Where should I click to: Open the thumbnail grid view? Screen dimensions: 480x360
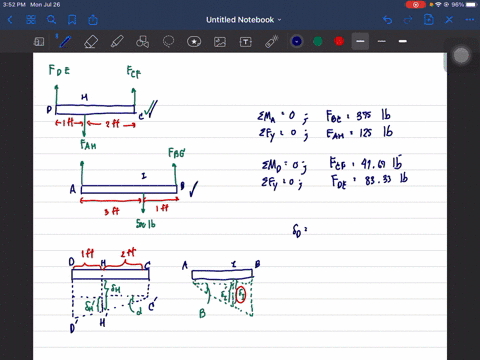tap(31, 20)
